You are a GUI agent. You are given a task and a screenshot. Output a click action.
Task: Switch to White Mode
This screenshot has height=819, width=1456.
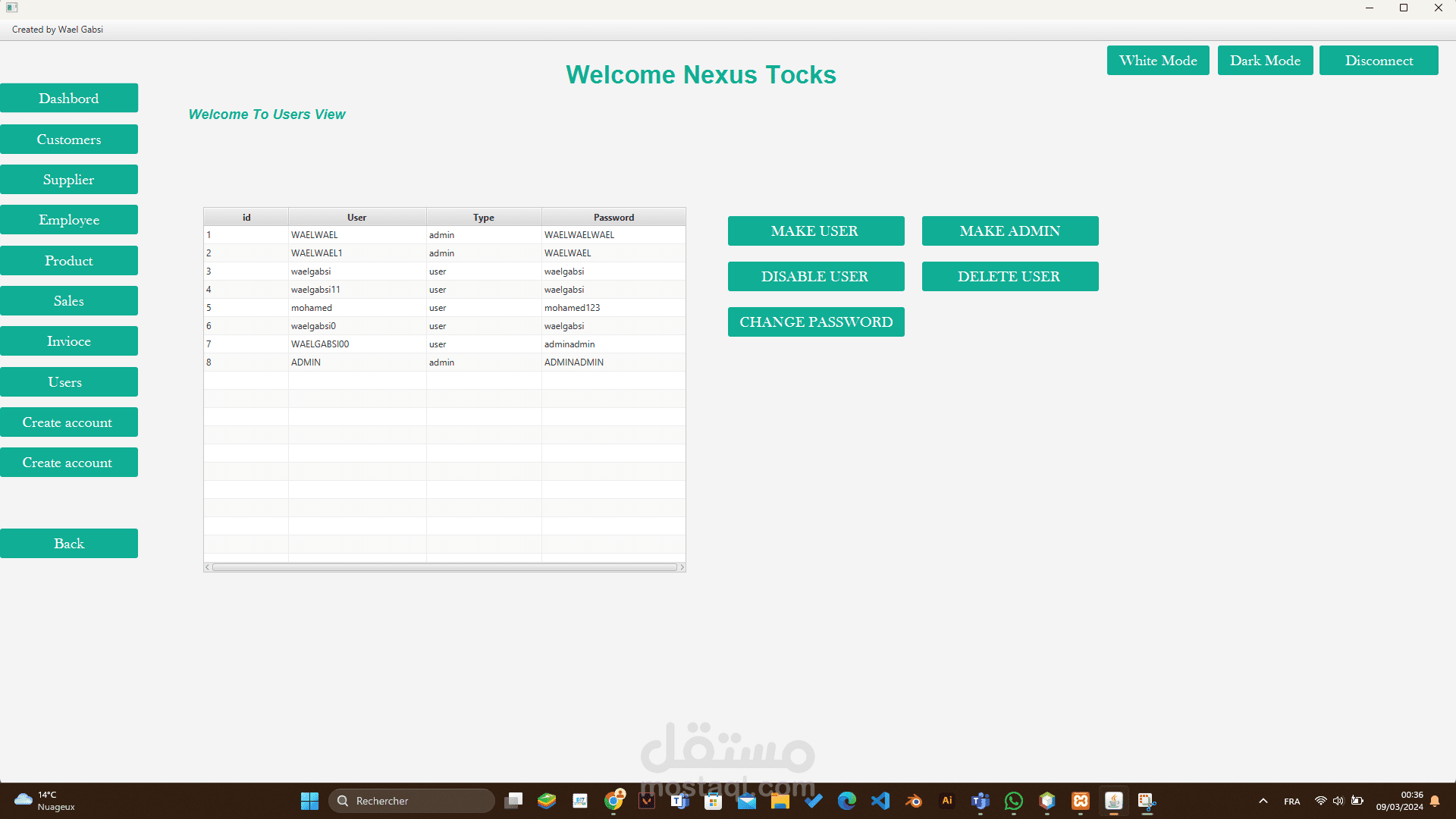coord(1158,61)
